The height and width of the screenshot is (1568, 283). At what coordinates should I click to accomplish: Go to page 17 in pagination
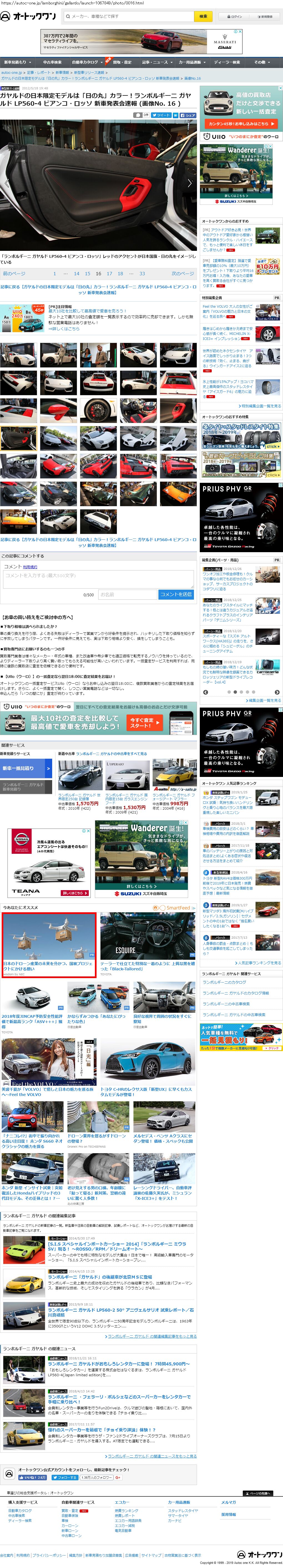point(109,274)
